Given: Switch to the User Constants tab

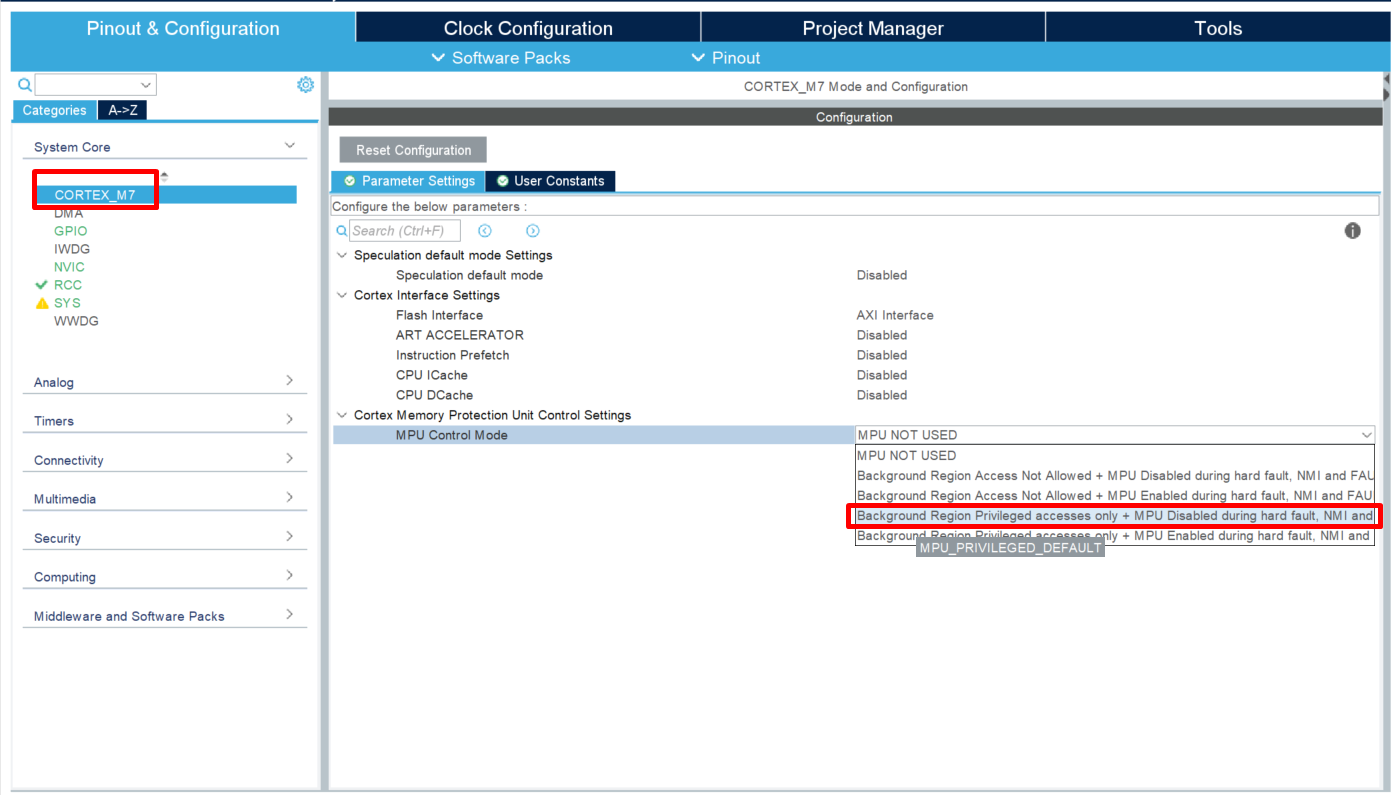Looking at the screenshot, I should (x=549, y=181).
